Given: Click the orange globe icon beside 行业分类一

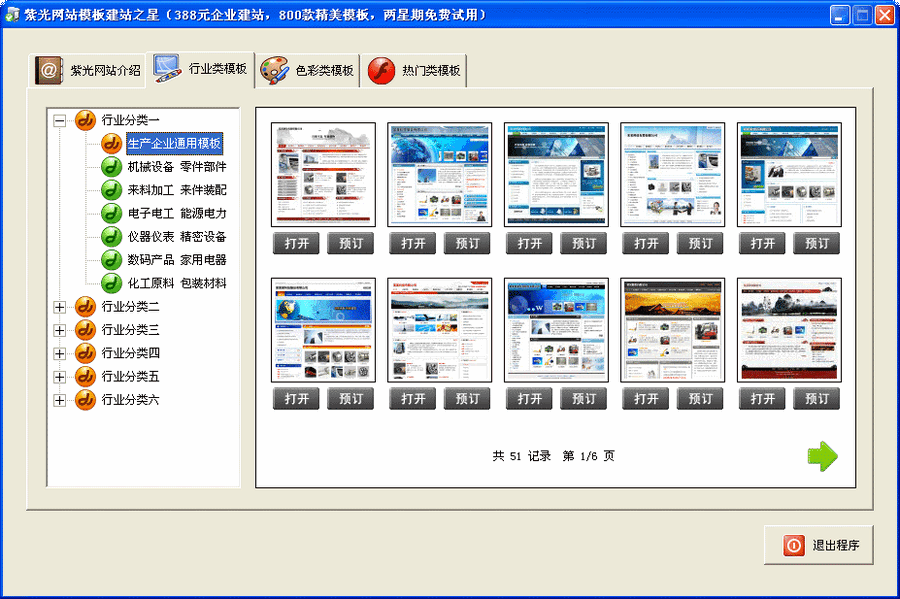Looking at the screenshot, I should point(84,121).
